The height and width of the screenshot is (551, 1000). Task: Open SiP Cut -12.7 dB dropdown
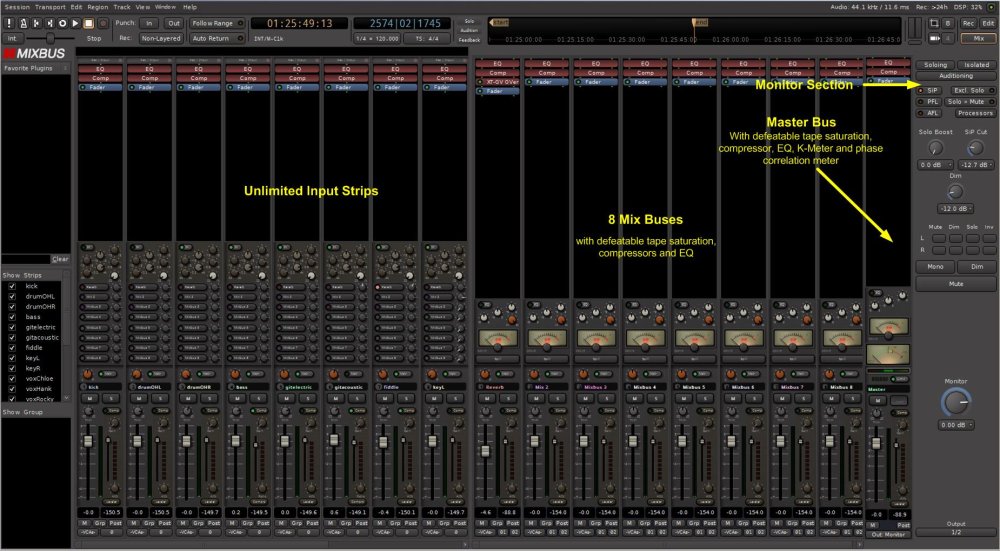click(976, 165)
